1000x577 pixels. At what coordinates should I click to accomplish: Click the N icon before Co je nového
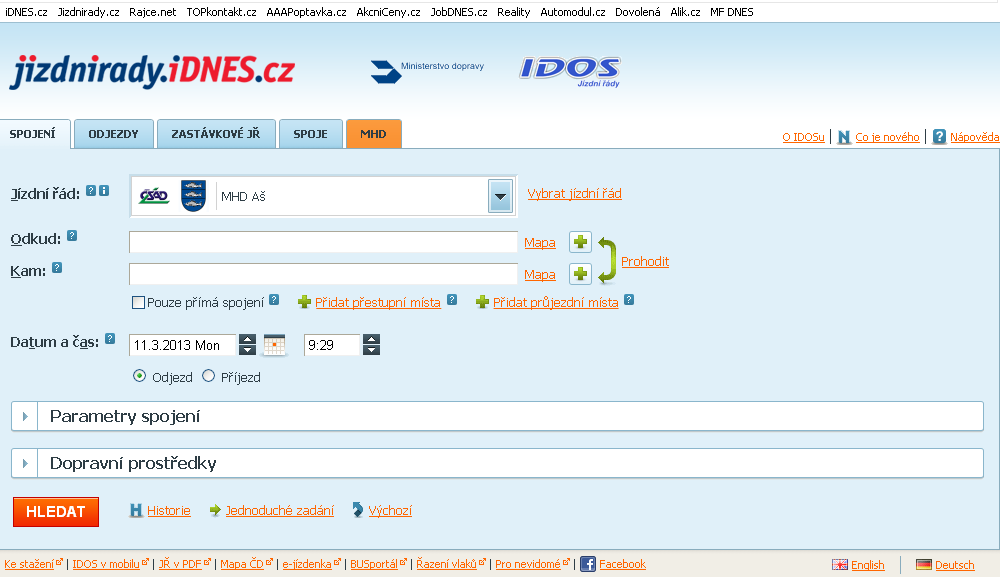click(x=844, y=137)
